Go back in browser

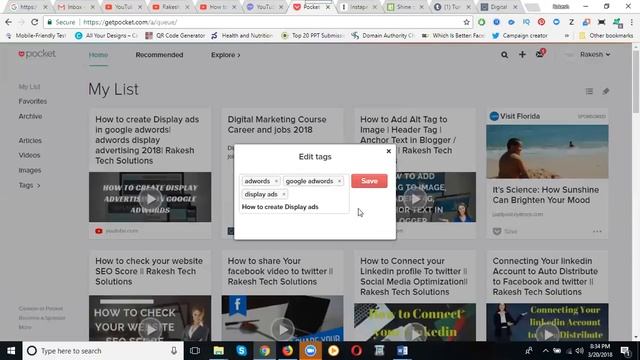9,22
